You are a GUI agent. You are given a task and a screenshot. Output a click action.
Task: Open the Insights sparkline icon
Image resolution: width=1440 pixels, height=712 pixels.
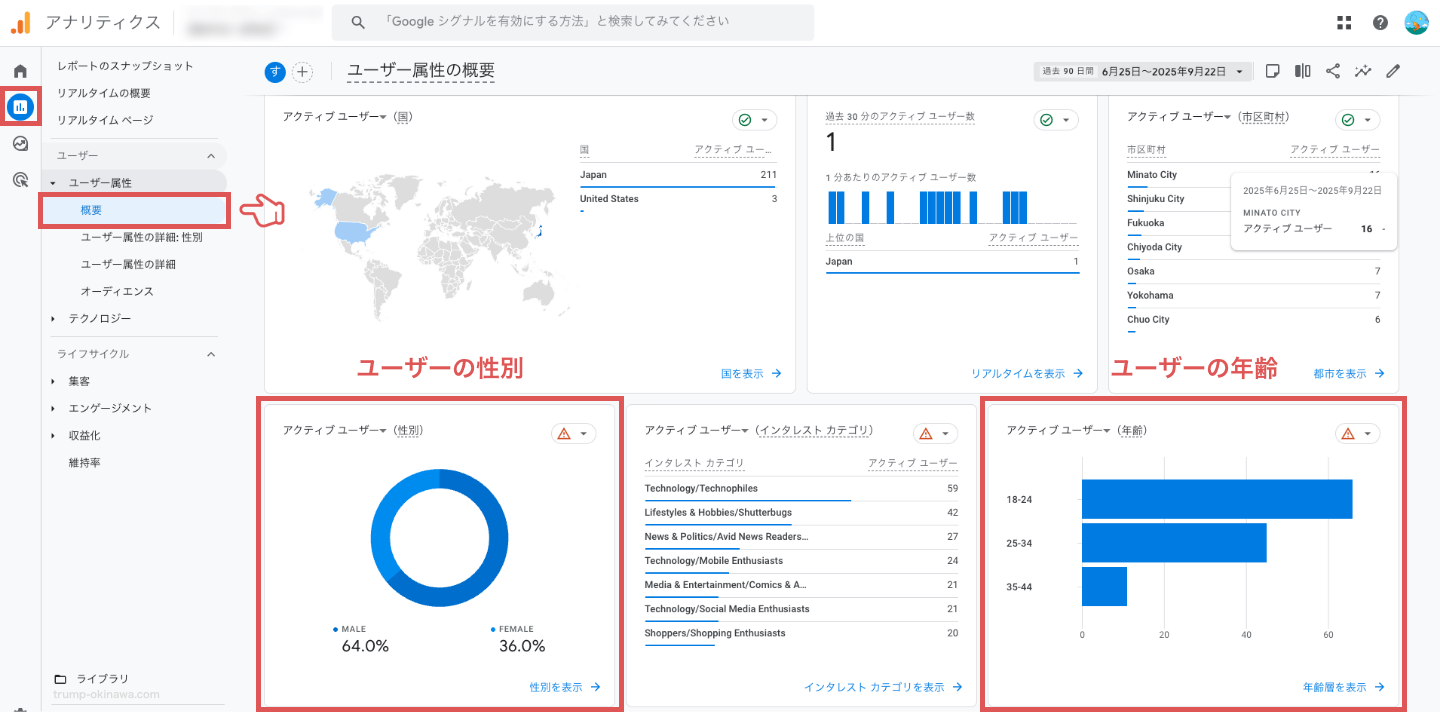tap(1363, 71)
